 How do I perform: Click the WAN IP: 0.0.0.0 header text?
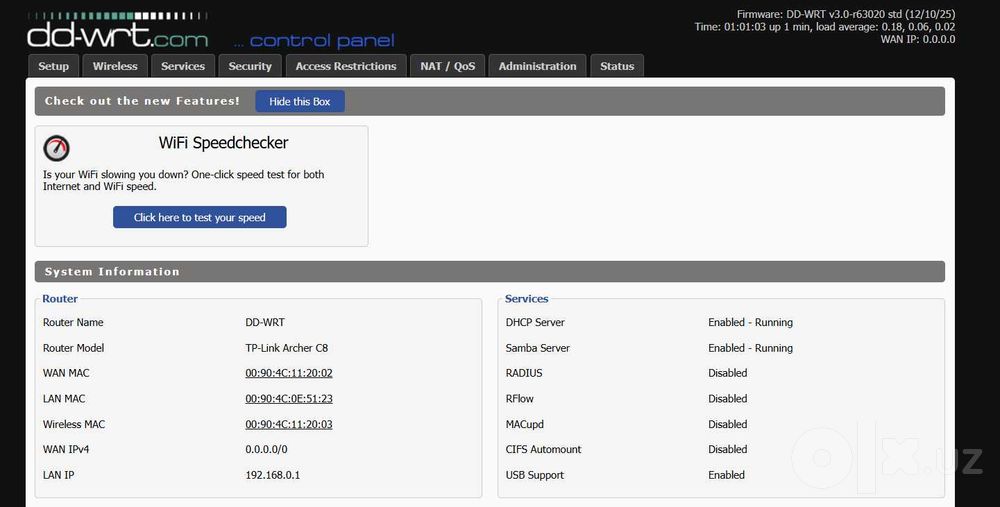point(918,39)
